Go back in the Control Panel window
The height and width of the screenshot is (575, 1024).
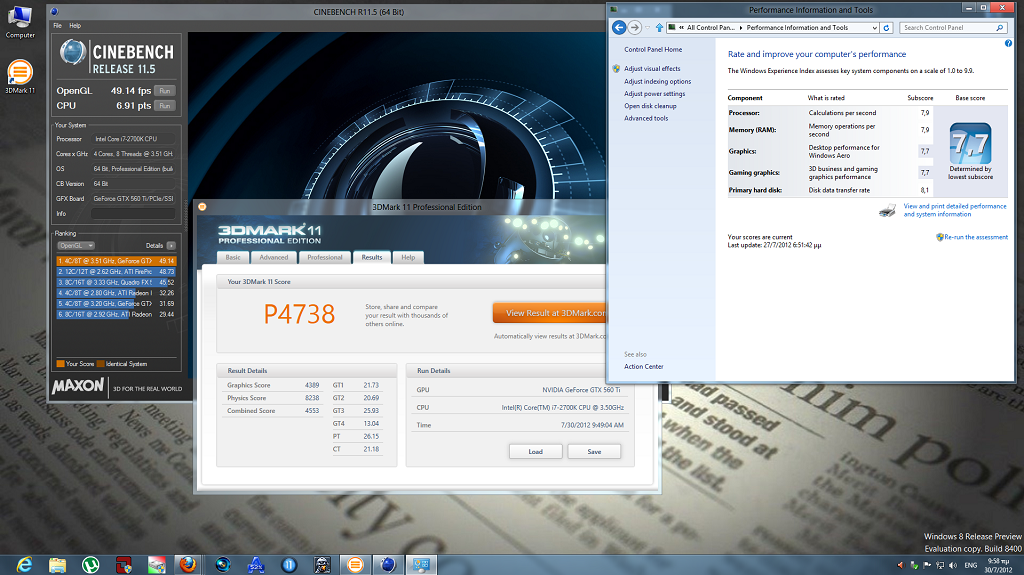[619, 27]
